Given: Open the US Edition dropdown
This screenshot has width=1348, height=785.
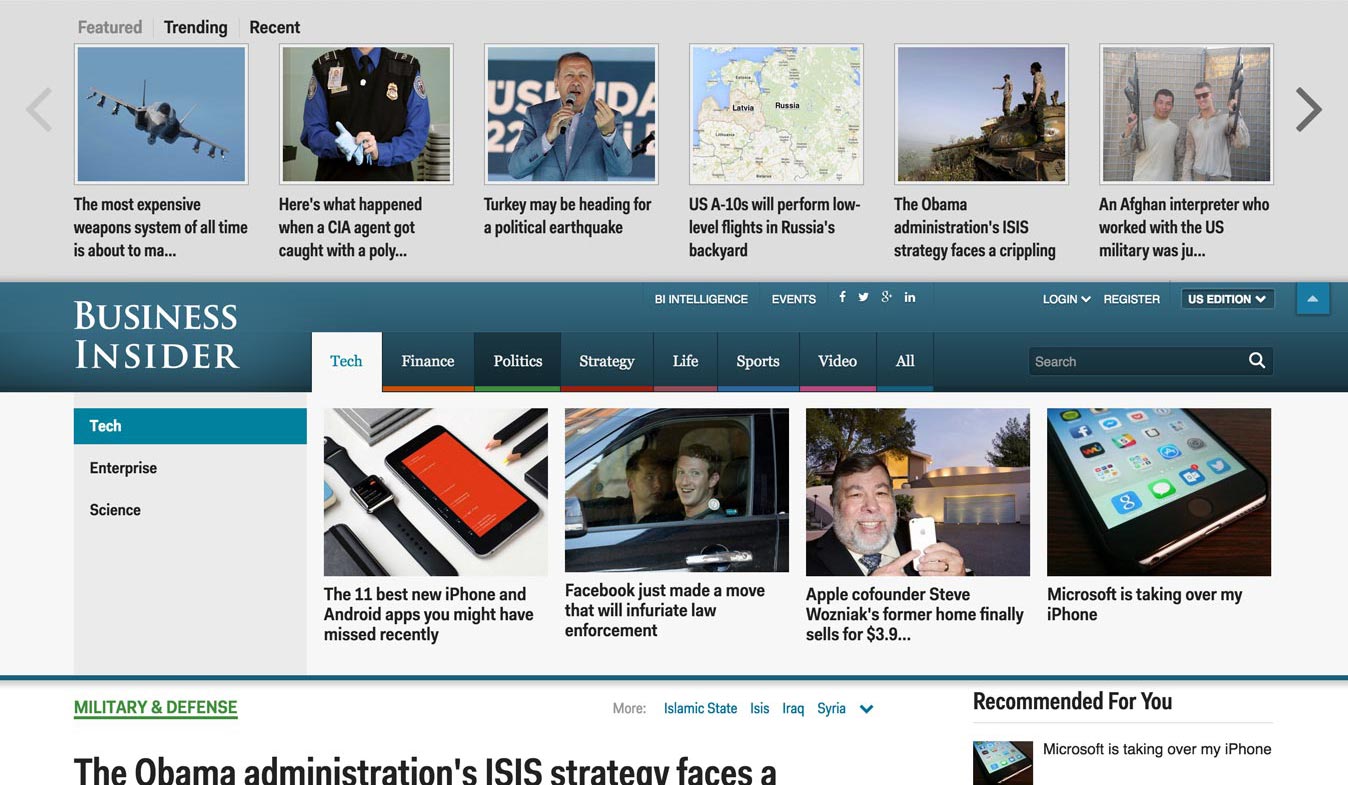Looking at the screenshot, I should pos(1227,299).
